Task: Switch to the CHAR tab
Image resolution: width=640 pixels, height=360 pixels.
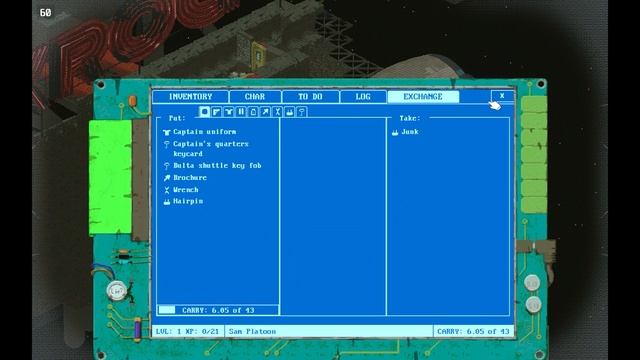Action: (x=255, y=97)
